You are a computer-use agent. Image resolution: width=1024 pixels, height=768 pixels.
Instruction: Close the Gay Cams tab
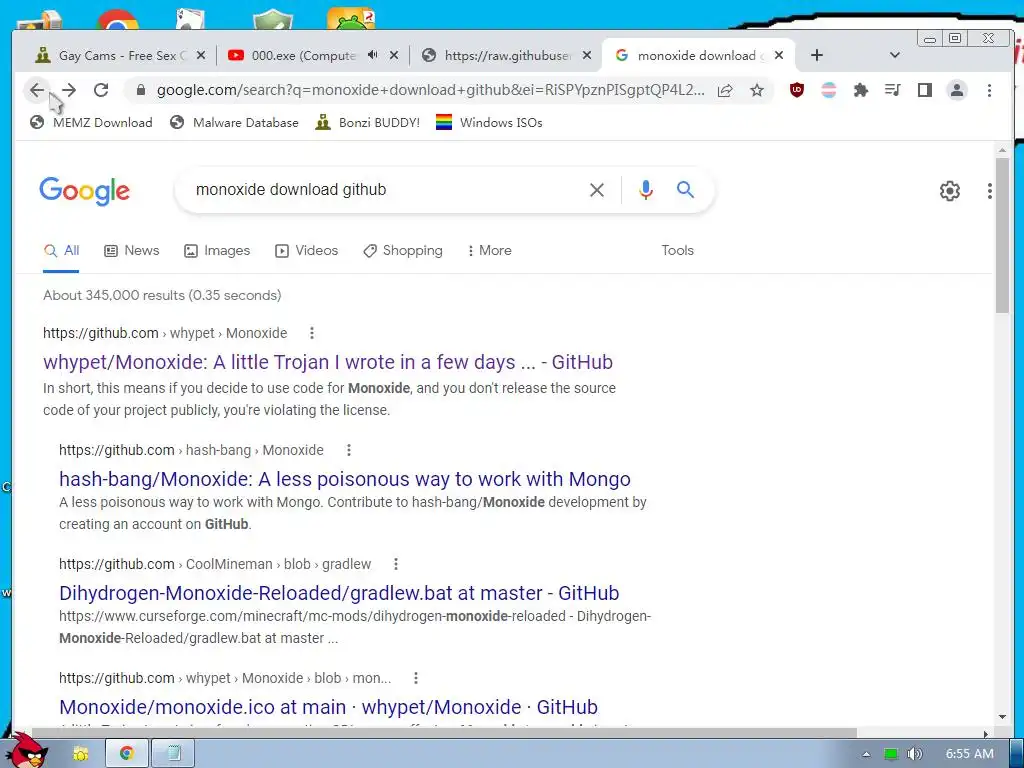coord(201,56)
